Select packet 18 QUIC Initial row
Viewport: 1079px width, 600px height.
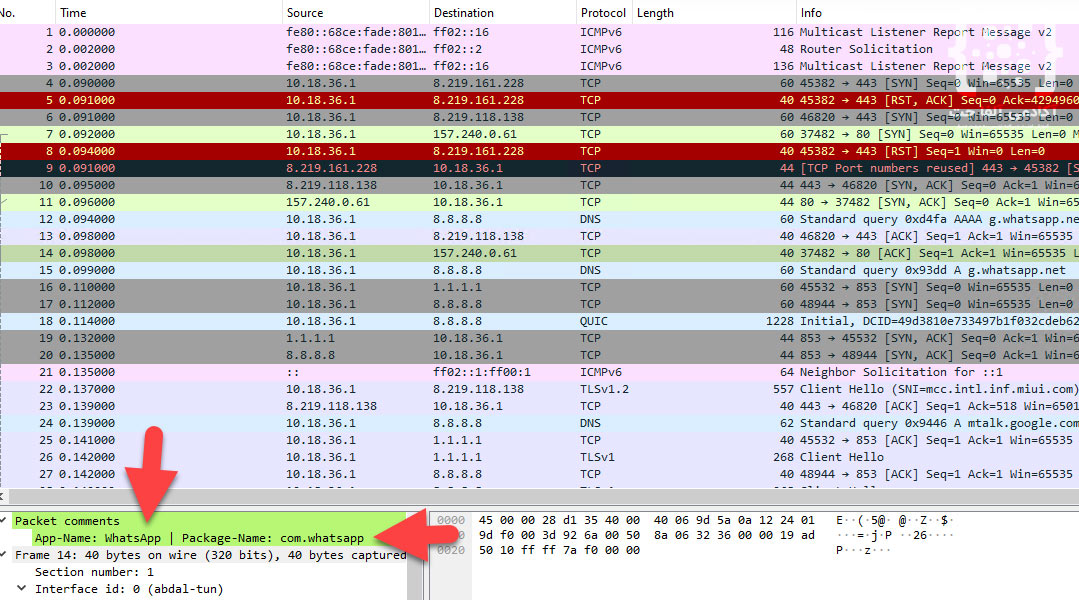(540, 321)
